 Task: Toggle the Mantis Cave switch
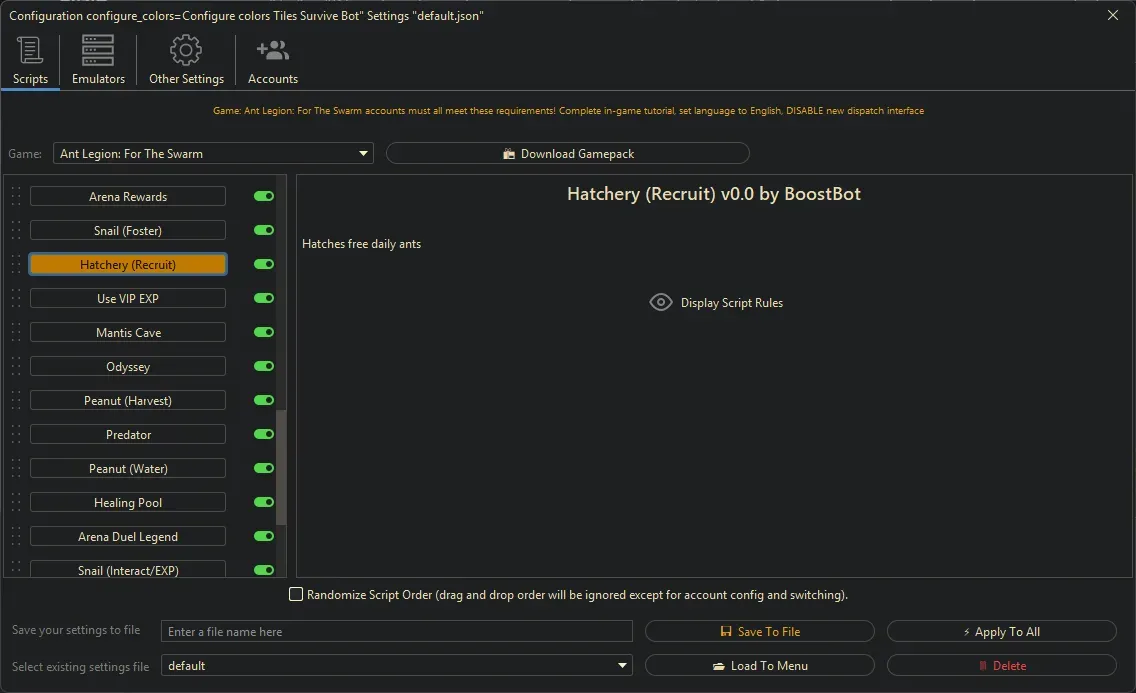[264, 332]
